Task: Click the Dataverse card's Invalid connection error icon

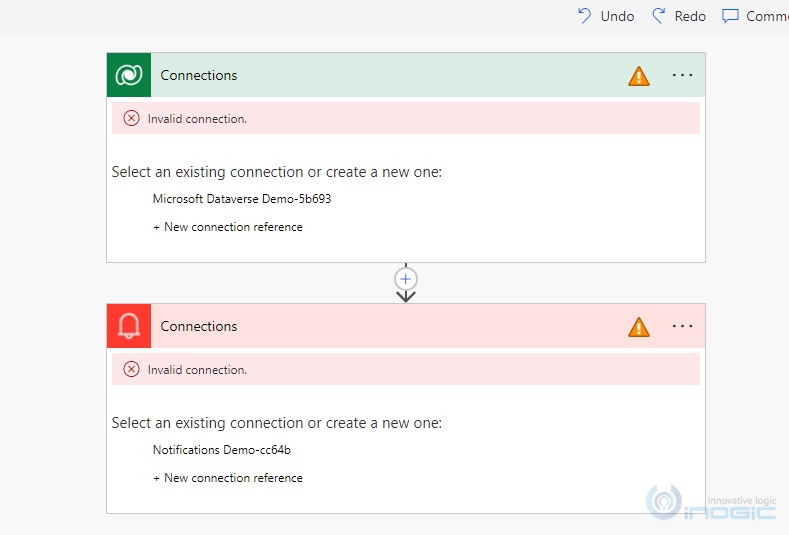Action: pyautogui.click(x=131, y=118)
